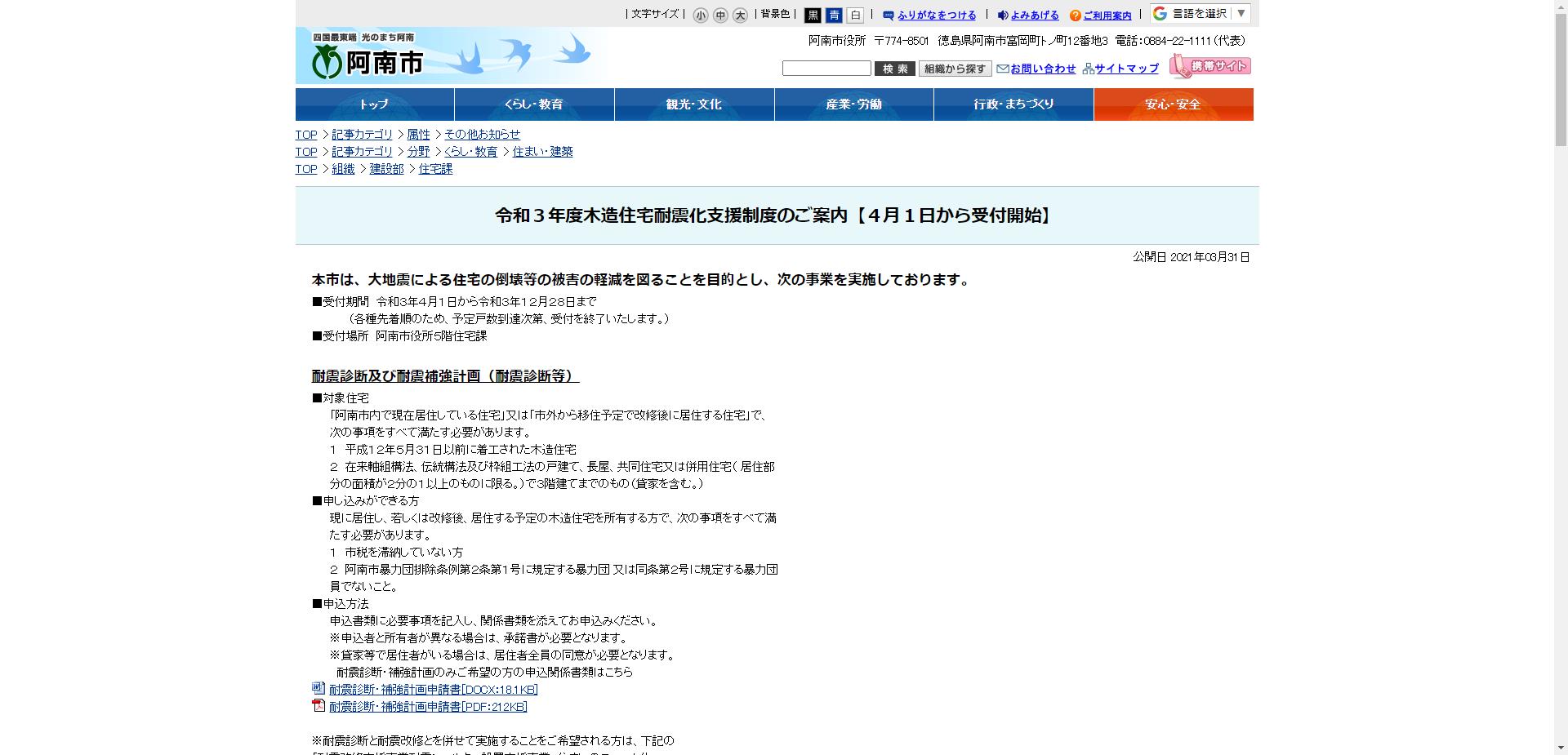The width and height of the screenshot is (1568, 755).
Task: Click the ご利用案内 question mark icon
Action: point(1076,14)
